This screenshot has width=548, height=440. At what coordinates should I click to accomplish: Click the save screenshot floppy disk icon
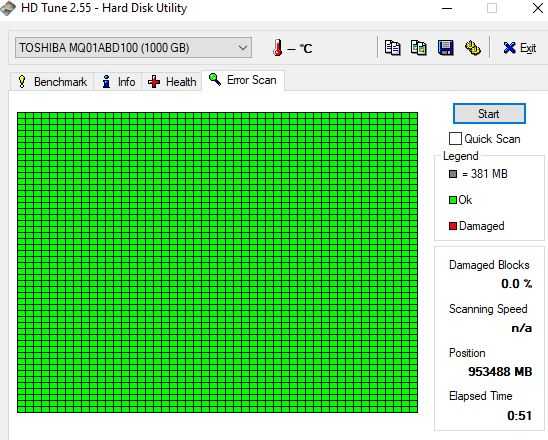click(x=446, y=48)
